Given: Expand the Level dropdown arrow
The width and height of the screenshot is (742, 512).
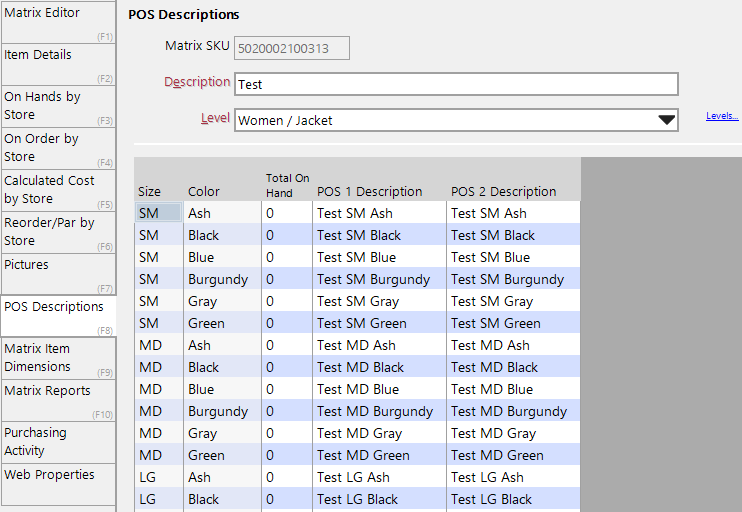Looking at the screenshot, I should [x=666, y=120].
